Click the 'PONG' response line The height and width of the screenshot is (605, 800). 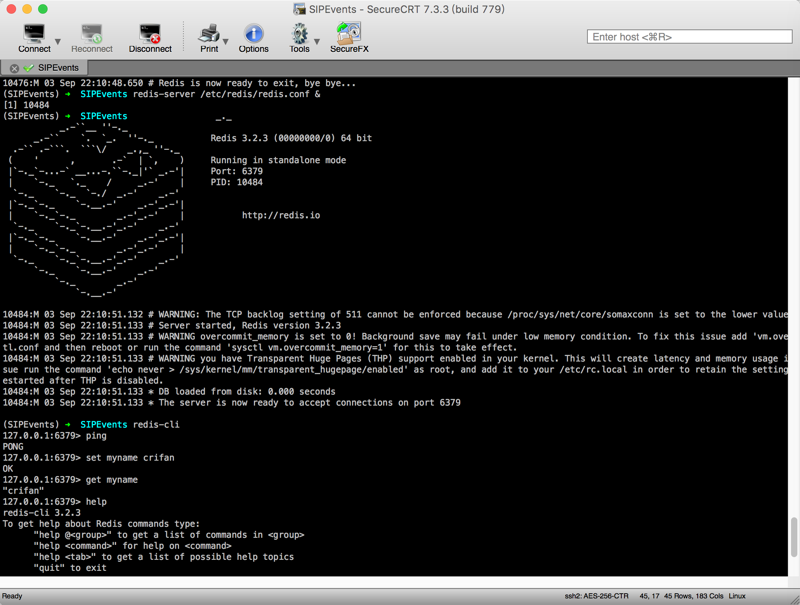[x=13, y=447]
